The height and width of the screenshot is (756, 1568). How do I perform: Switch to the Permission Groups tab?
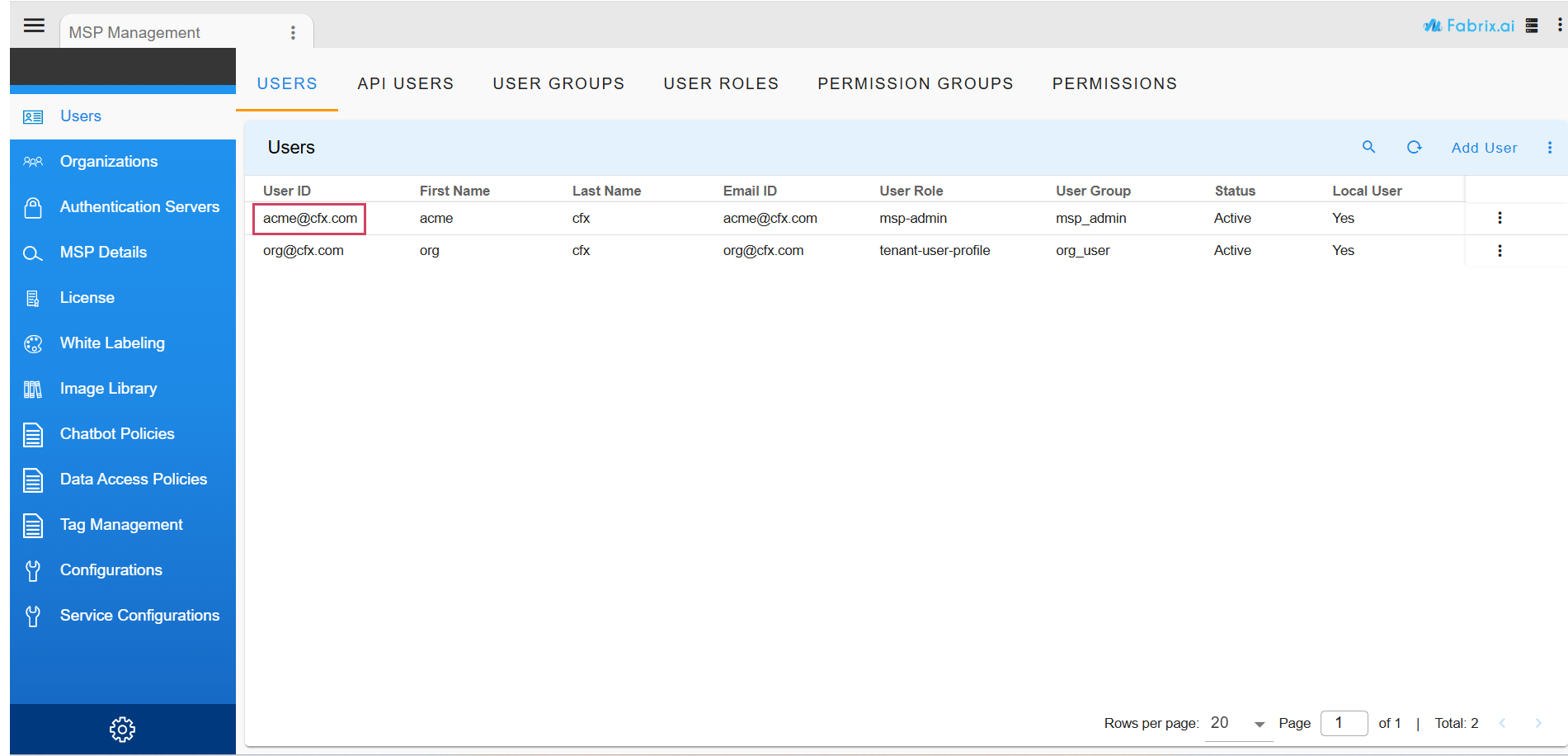pos(915,84)
